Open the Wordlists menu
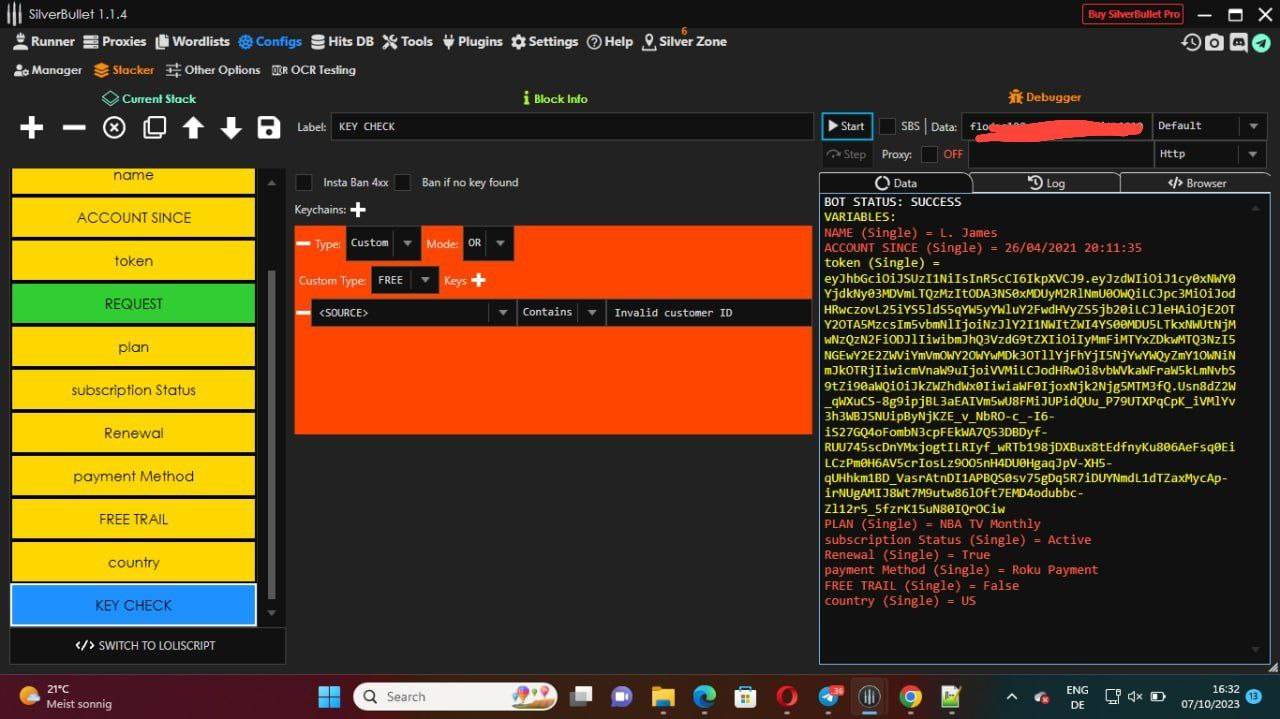The width and height of the screenshot is (1280, 719). click(192, 41)
